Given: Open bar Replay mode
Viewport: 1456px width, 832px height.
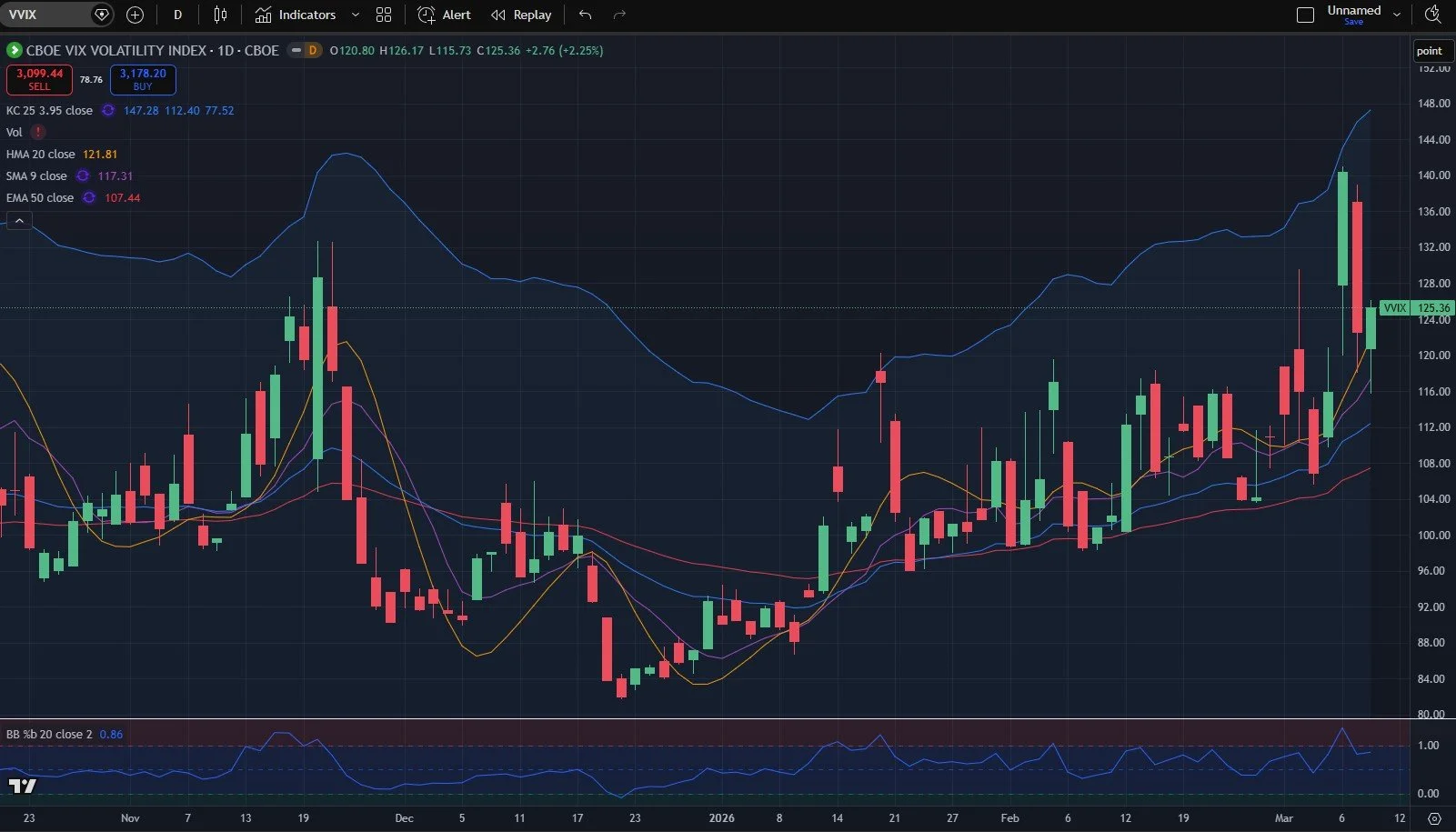Looking at the screenshot, I should pyautogui.click(x=521, y=15).
